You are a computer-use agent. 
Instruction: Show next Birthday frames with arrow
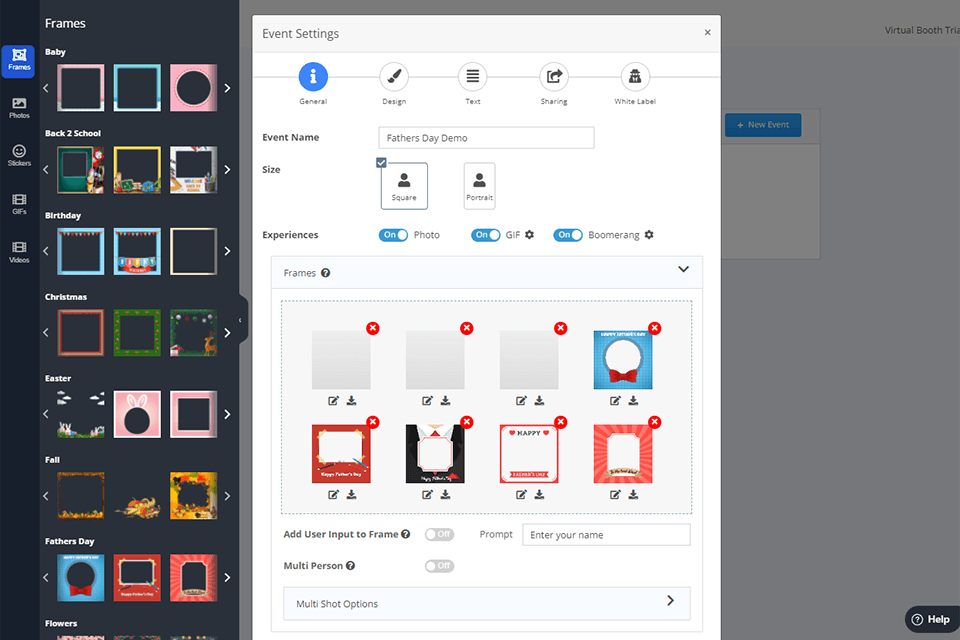[x=227, y=251]
